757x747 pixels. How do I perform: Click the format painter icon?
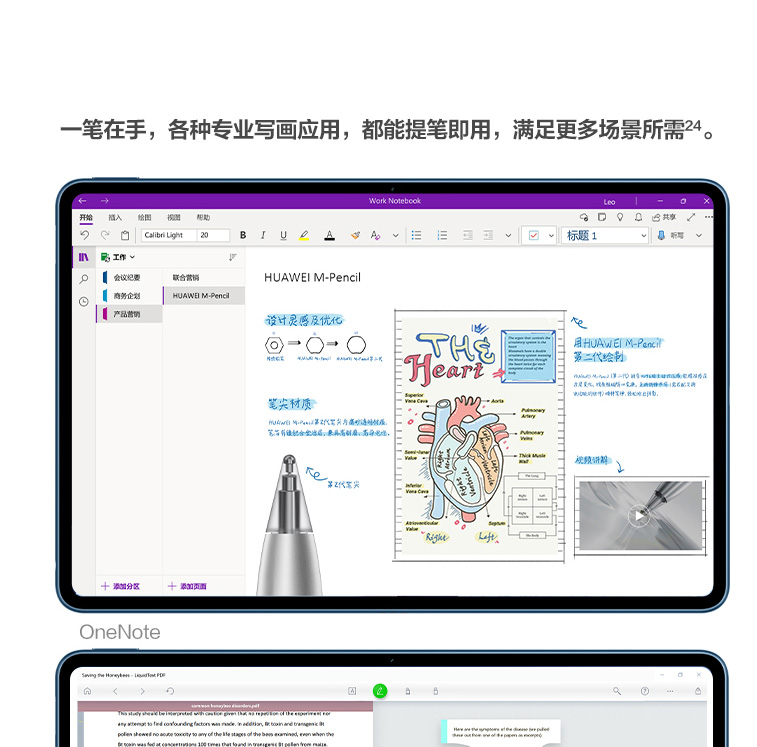[x=355, y=235]
